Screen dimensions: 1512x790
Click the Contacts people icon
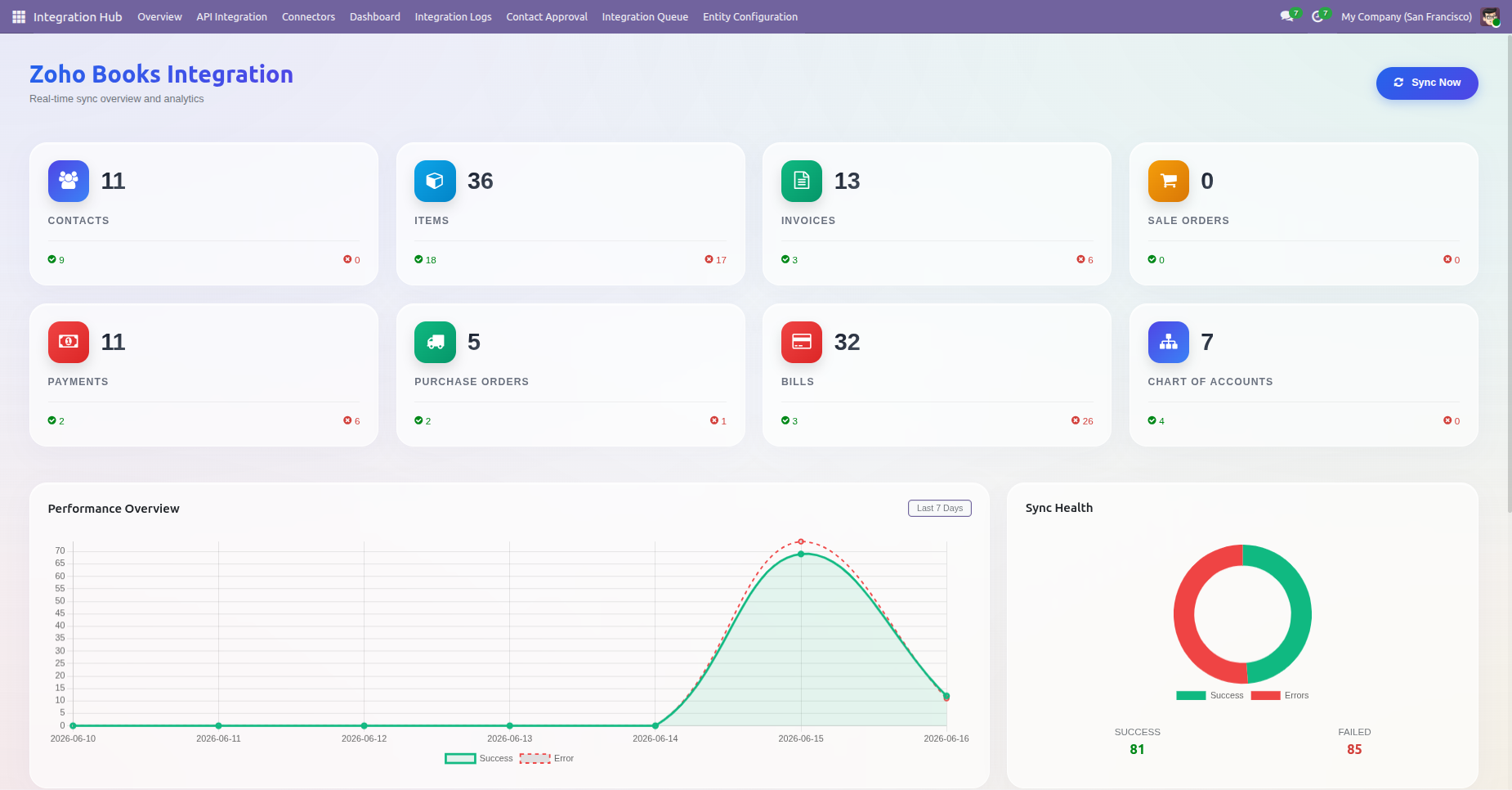coord(69,181)
